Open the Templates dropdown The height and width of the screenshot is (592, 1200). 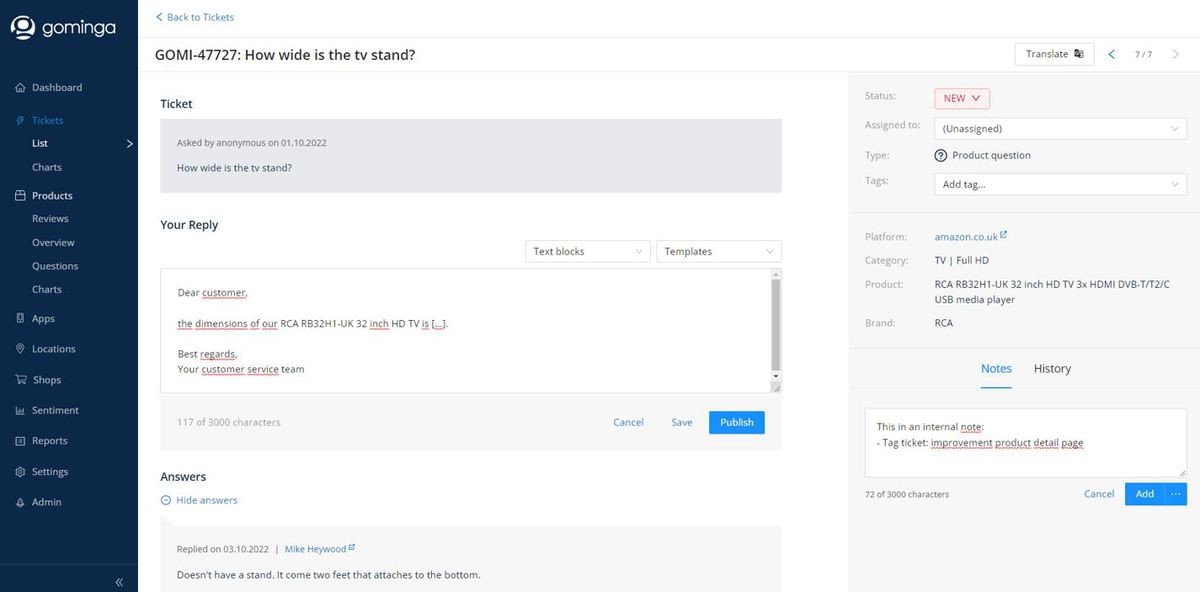click(718, 252)
